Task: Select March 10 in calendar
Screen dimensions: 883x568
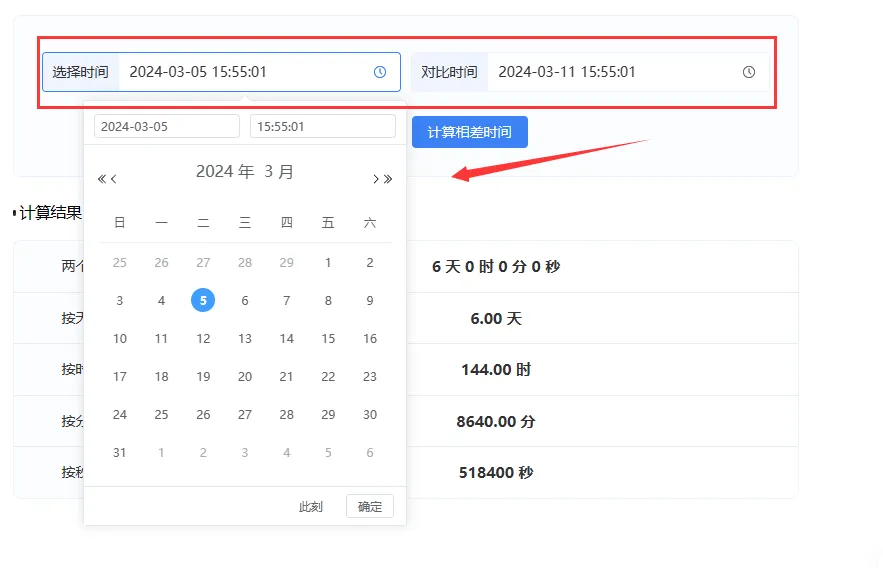Action: click(119, 338)
